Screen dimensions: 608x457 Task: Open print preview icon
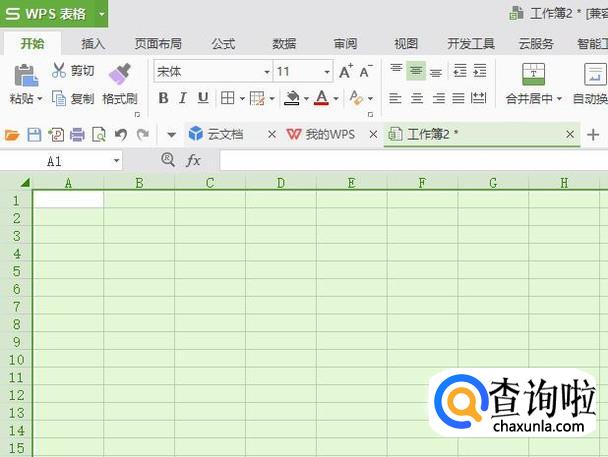point(99,135)
